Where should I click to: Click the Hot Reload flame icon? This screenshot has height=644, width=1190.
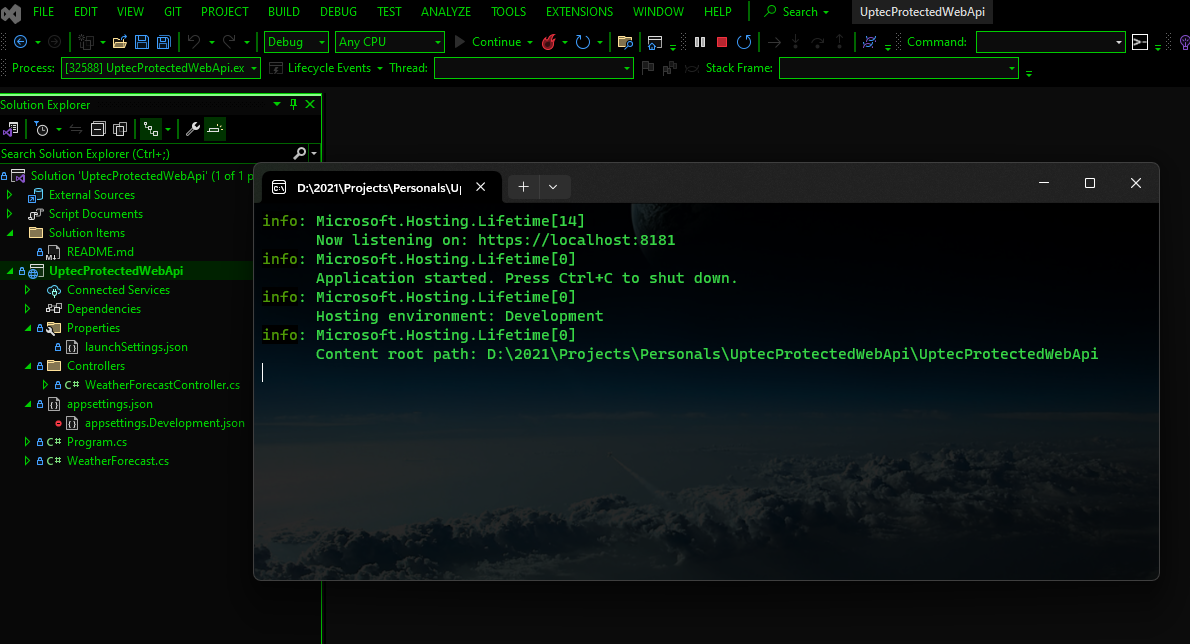tap(548, 42)
